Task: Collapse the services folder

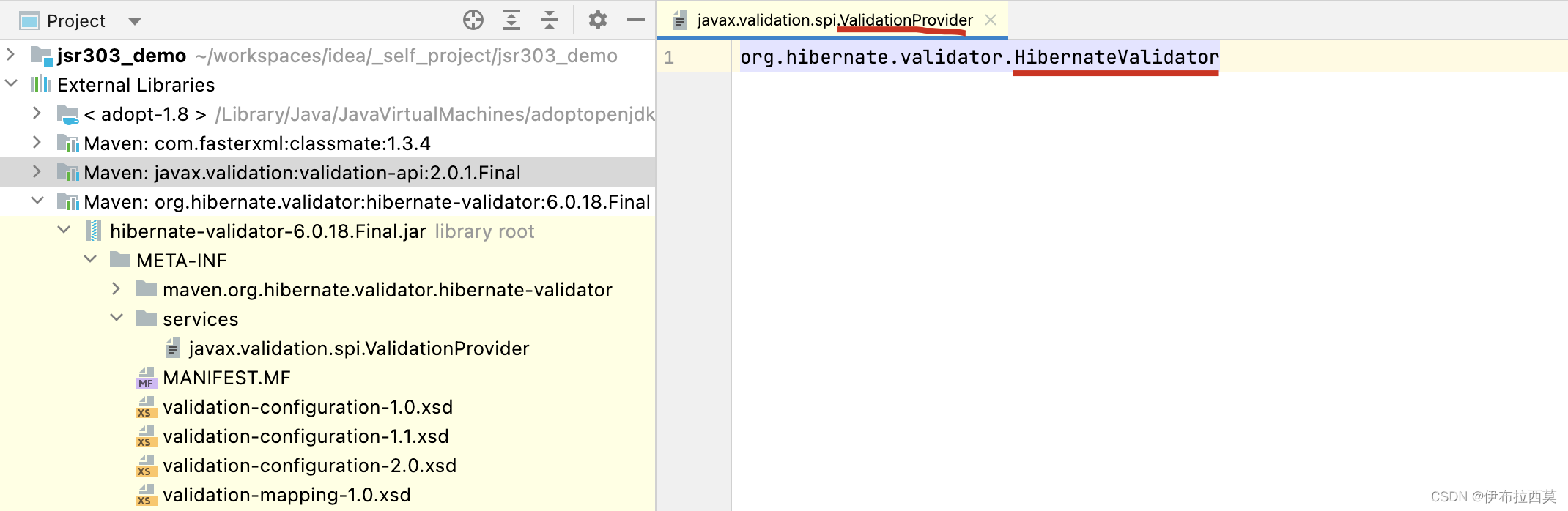Action: pyautogui.click(x=117, y=318)
